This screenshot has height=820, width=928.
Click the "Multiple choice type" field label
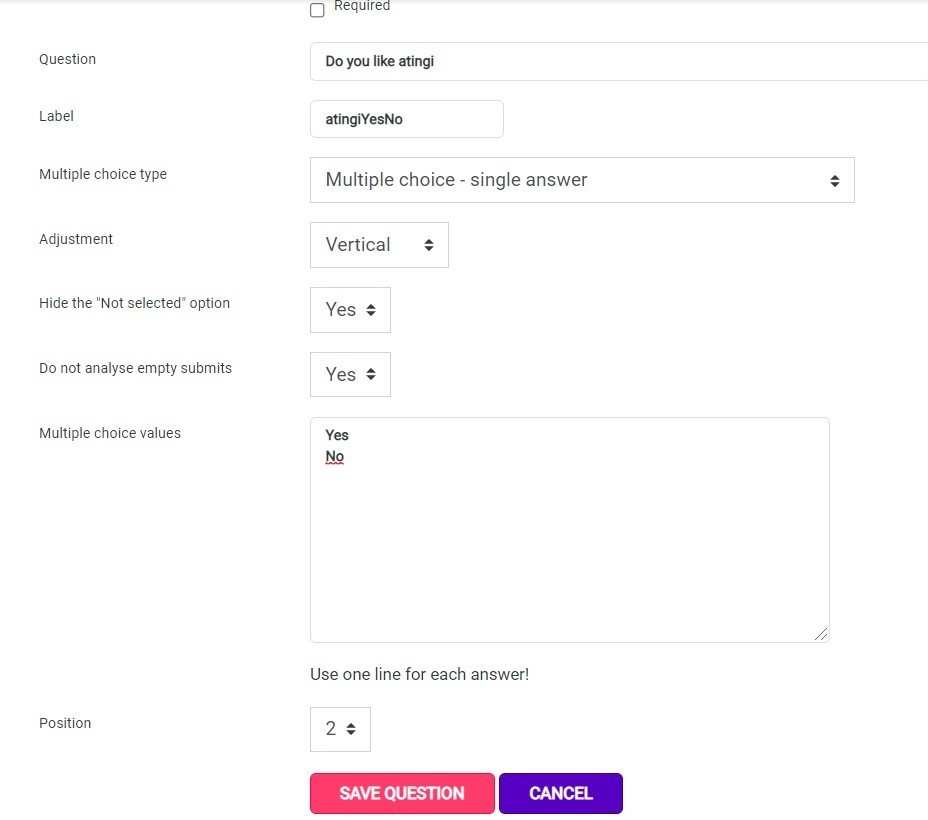pos(103,175)
